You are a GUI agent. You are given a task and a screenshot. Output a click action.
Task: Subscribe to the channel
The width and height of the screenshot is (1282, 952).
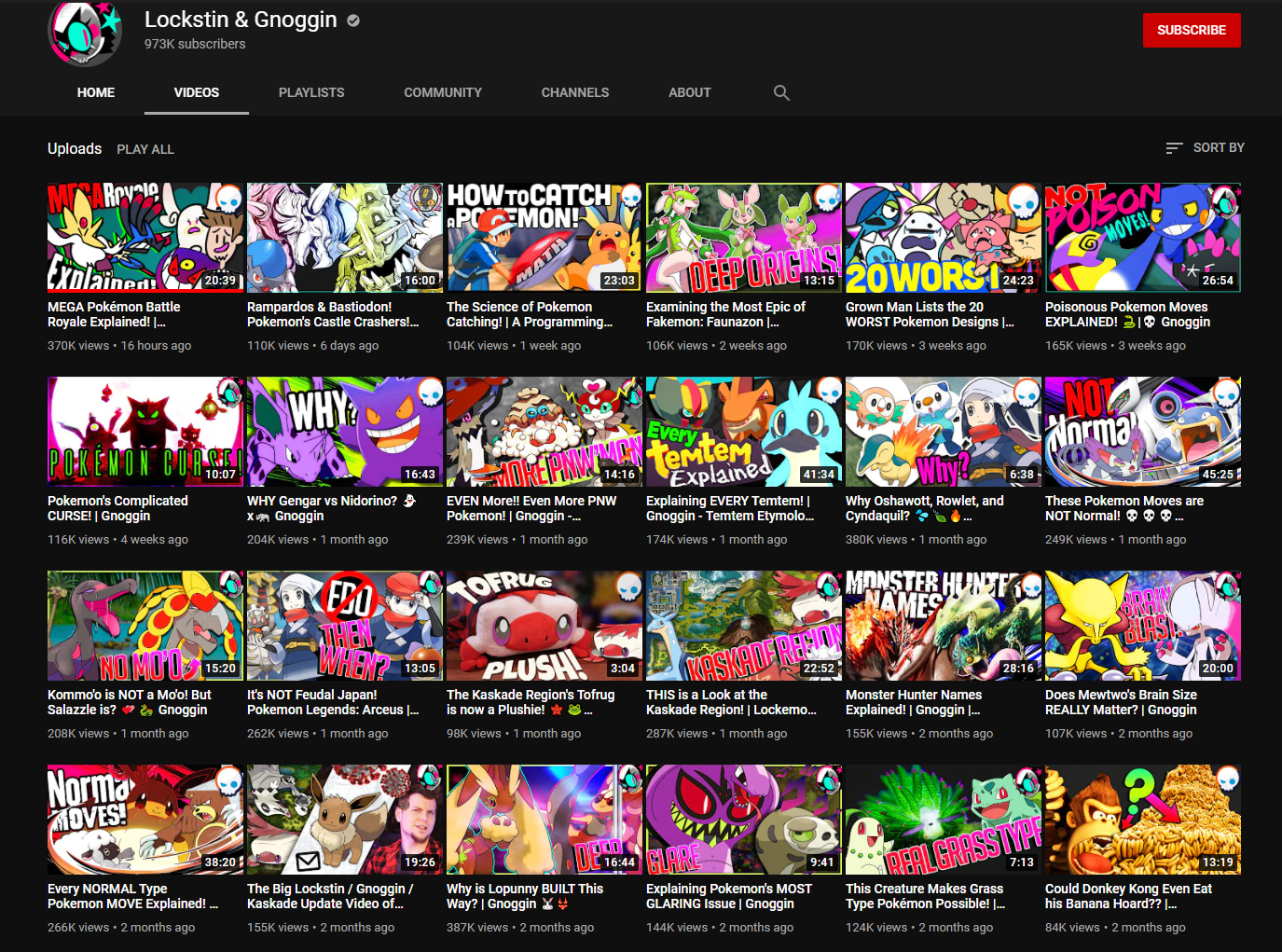pos(1192,30)
